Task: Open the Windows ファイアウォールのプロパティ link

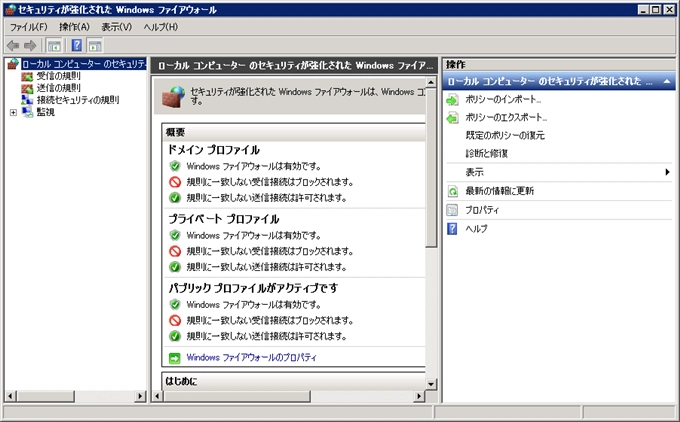Action: point(252,358)
